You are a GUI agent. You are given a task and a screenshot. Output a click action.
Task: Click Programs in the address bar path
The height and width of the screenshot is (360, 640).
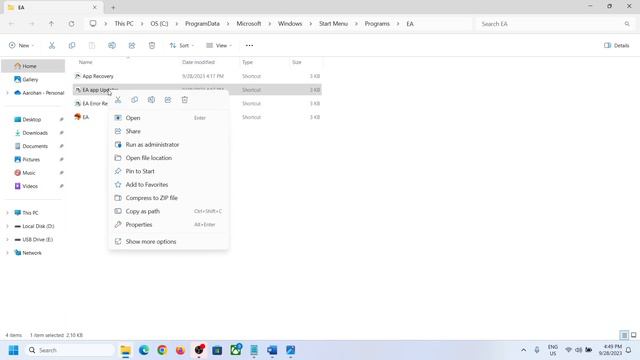[x=377, y=24]
